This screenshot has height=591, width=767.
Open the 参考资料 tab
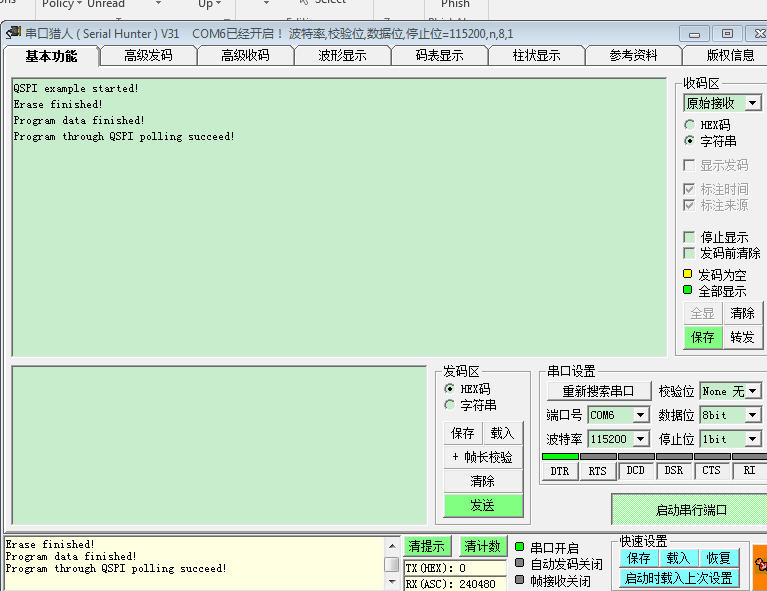click(x=633, y=55)
